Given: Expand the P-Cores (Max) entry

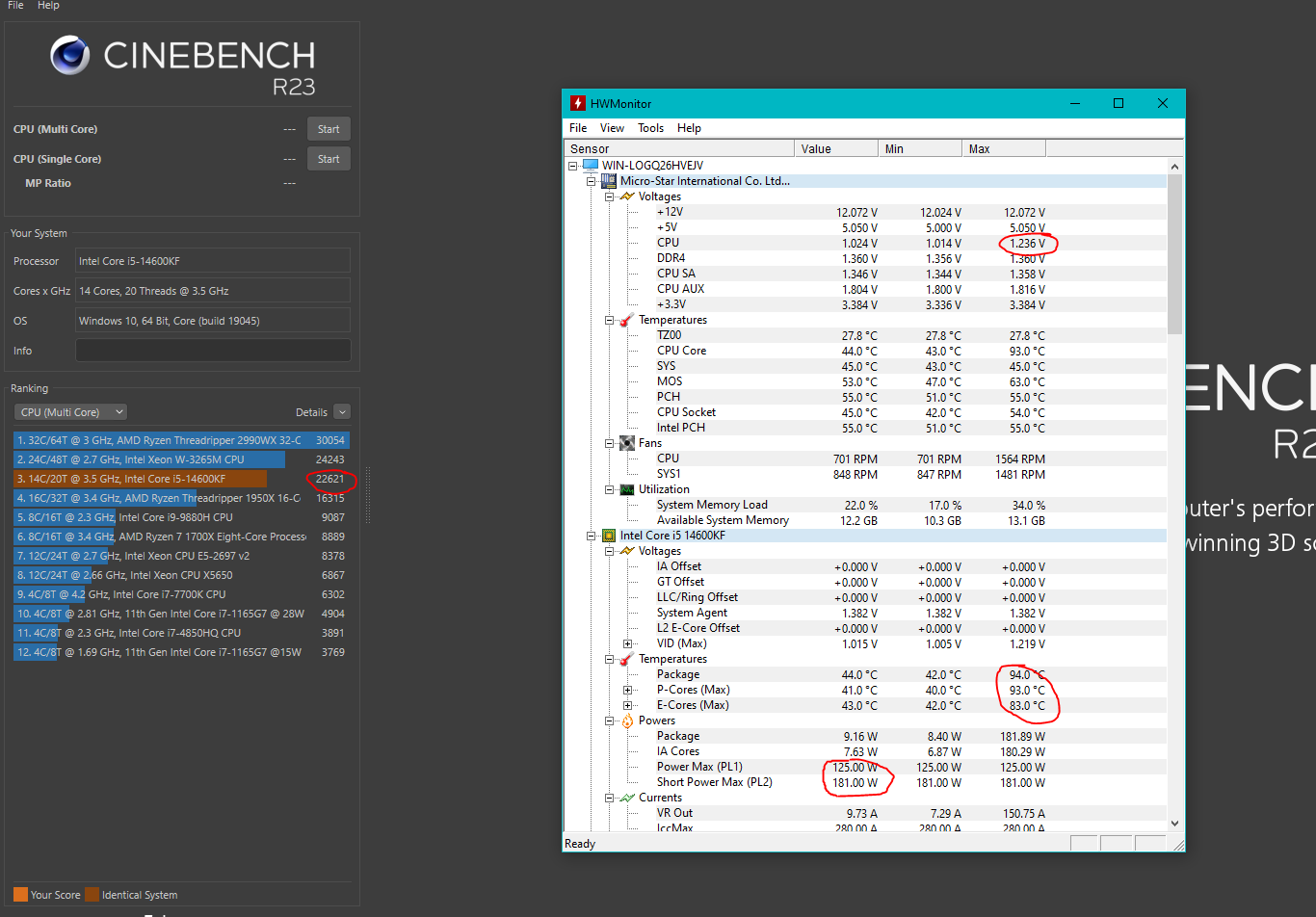Looking at the screenshot, I should click(627, 690).
